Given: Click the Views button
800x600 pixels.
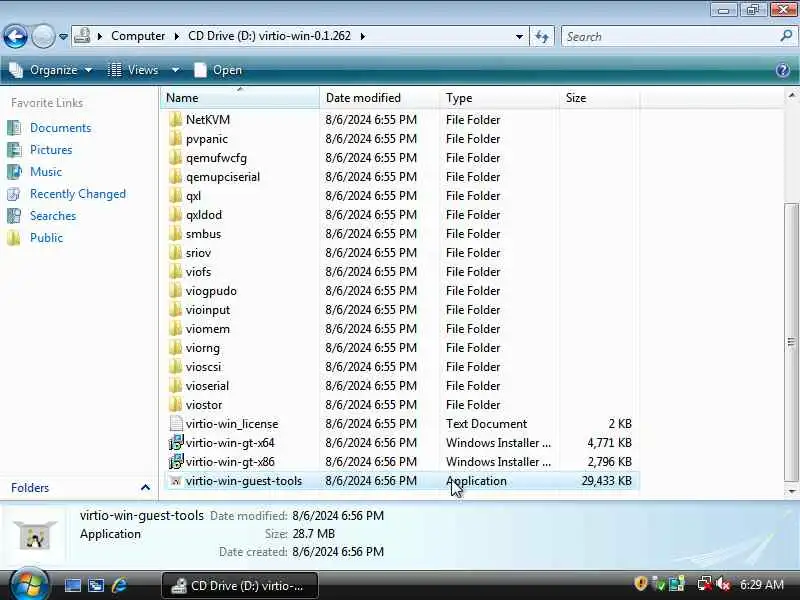Looking at the screenshot, I should click(133, 70).
